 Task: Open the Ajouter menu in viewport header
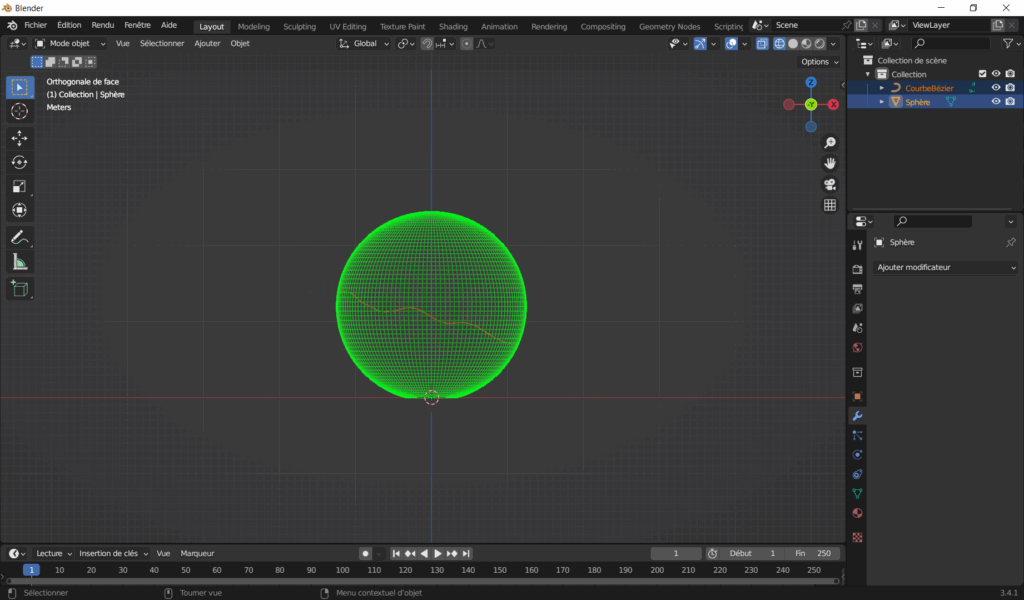point(207,44)
